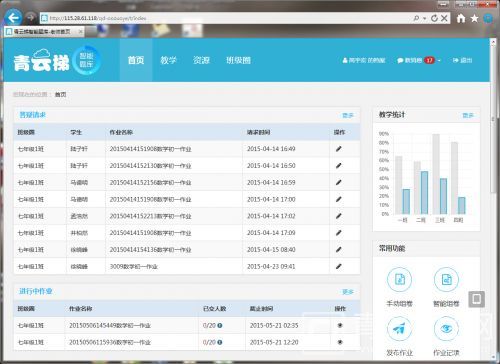The image size is (500, 364).
Task: Click the 退出 logout link
Action: point(463,60)
